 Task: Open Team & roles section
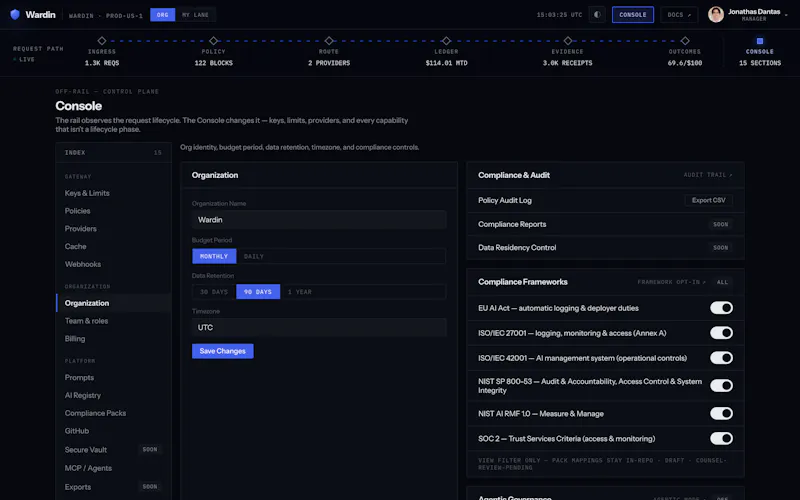86,321
